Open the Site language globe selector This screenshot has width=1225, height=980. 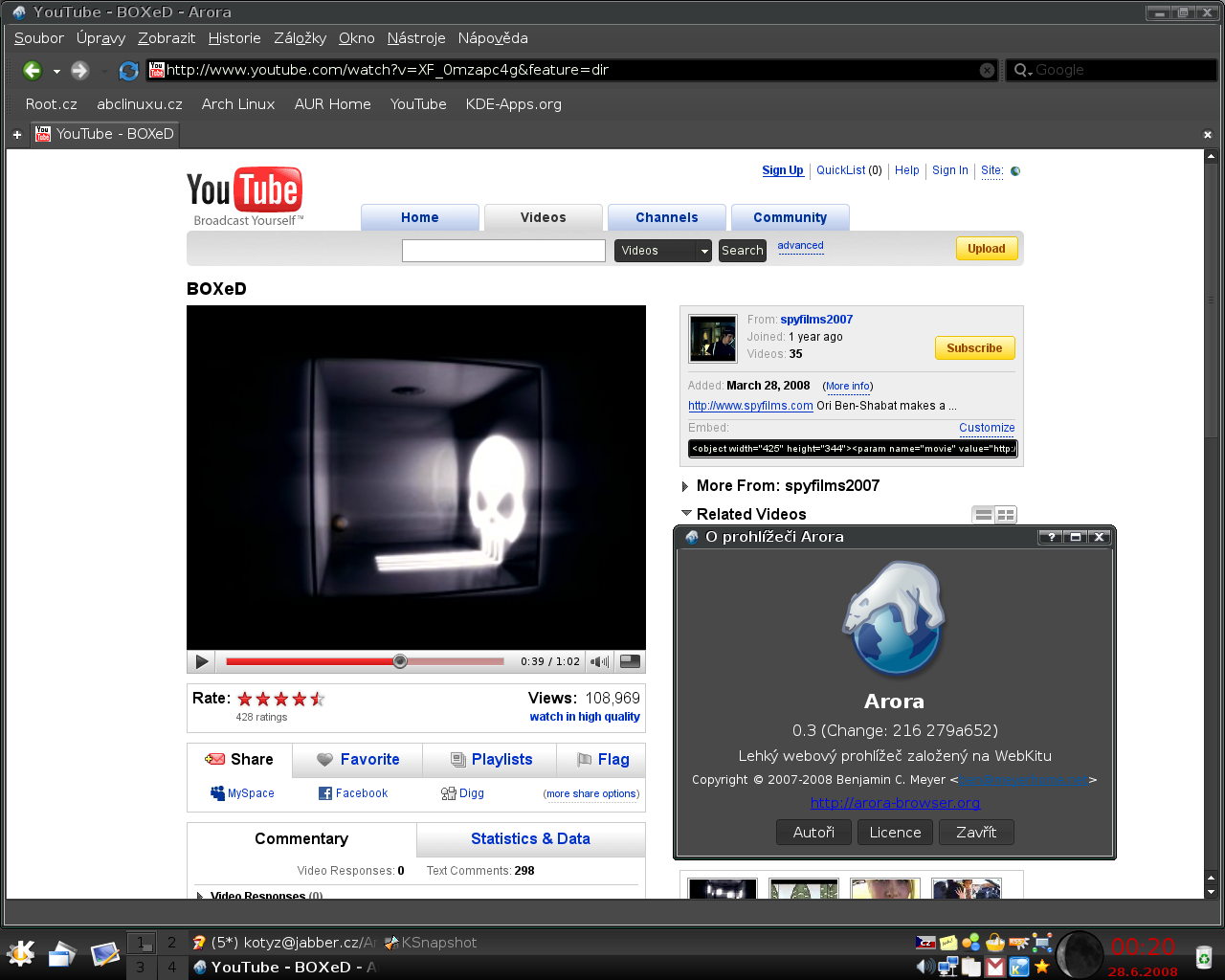(1015, 171)
